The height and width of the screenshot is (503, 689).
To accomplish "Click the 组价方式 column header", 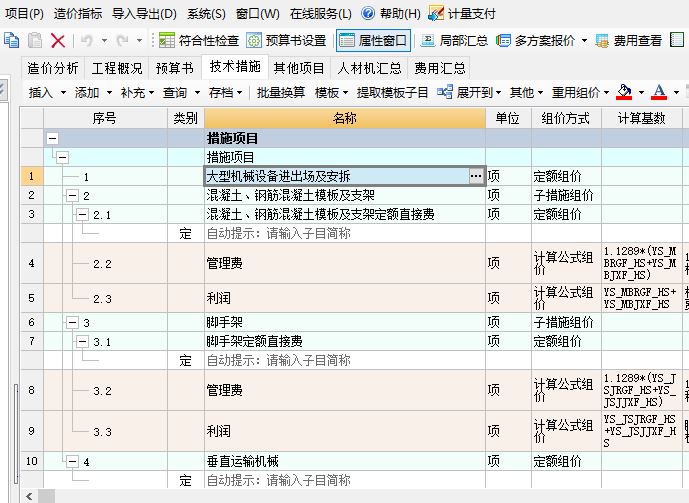I will point(566,118).
